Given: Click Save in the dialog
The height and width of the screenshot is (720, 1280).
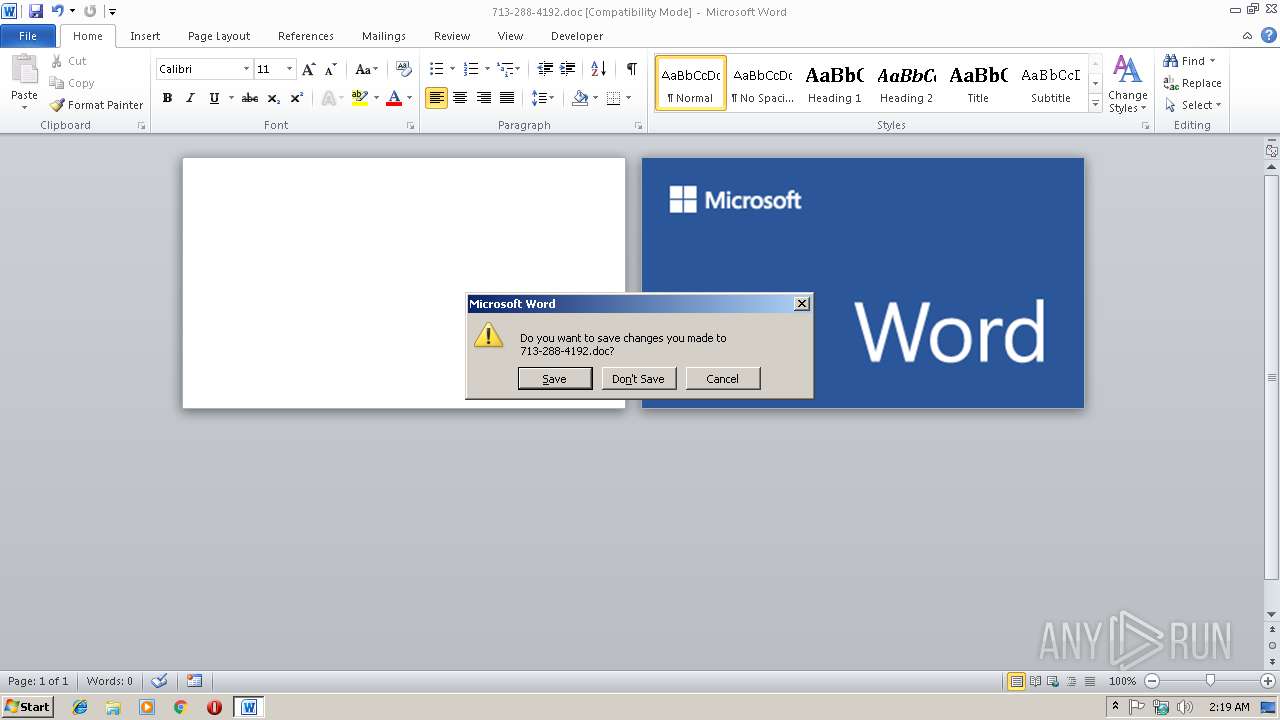Looking at the screenshot, I should [x=555, y=379].
